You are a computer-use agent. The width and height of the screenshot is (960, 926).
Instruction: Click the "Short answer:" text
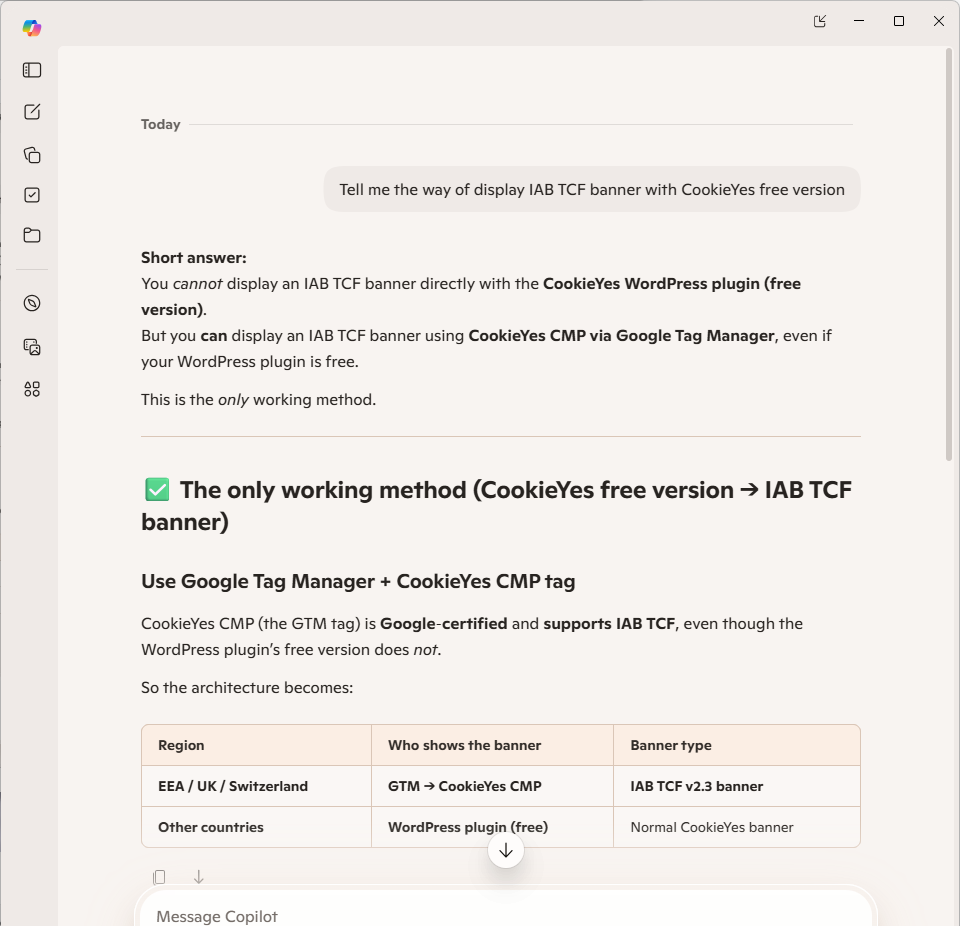point(193,258)
